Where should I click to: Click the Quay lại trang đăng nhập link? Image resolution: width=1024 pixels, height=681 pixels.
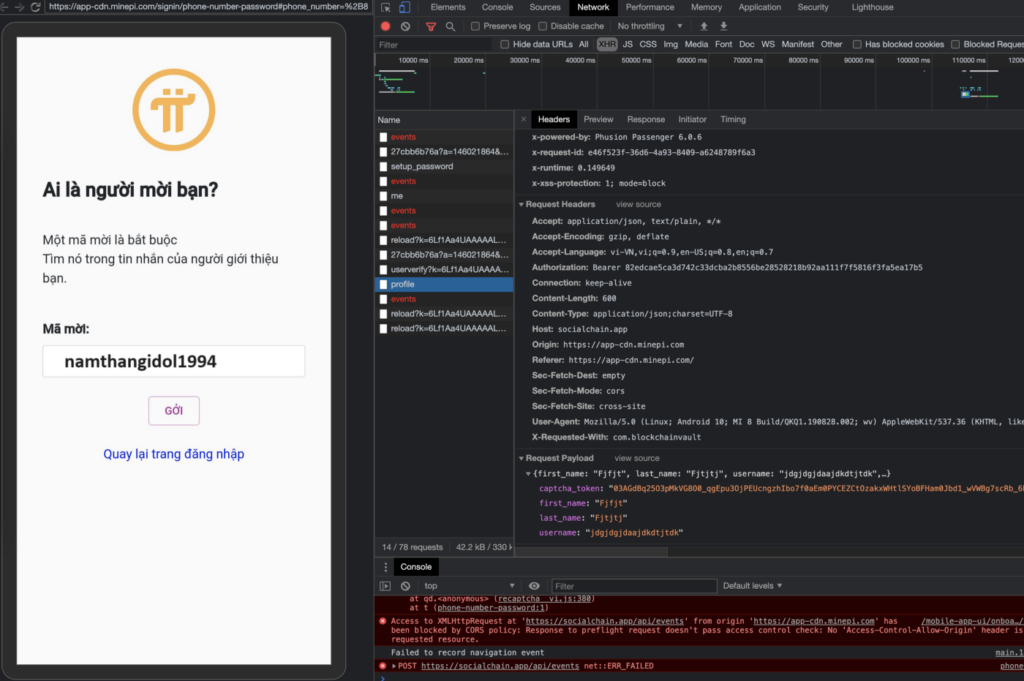tap(173, 454)
